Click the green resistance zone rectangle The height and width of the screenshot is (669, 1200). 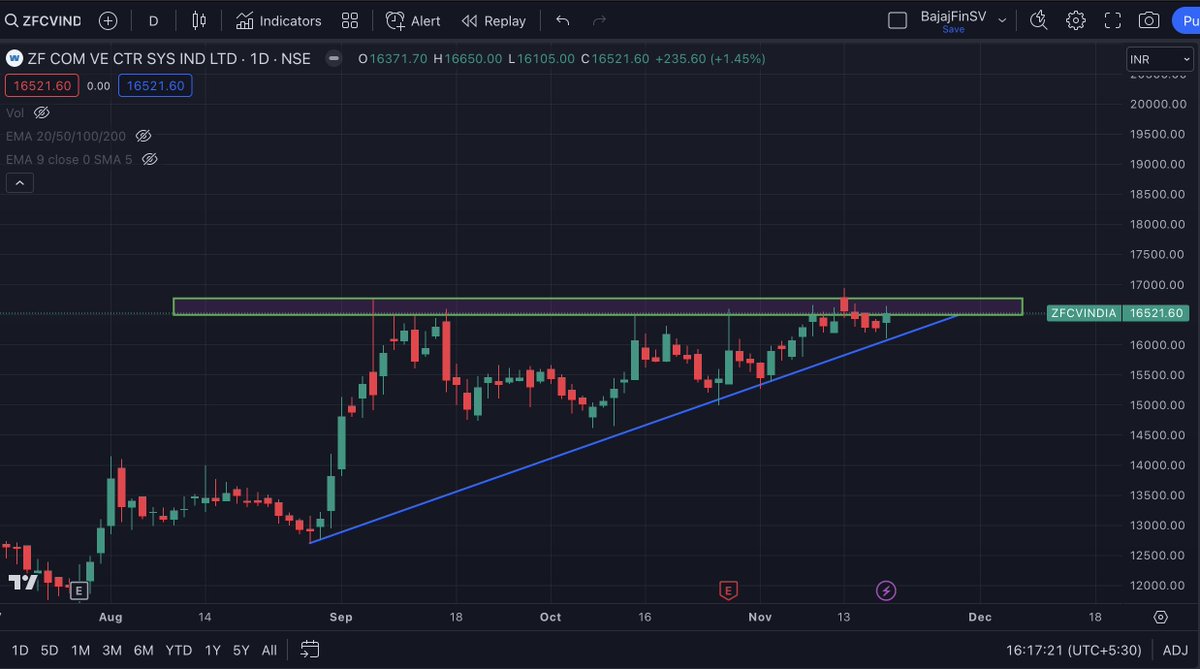[598, 306]
